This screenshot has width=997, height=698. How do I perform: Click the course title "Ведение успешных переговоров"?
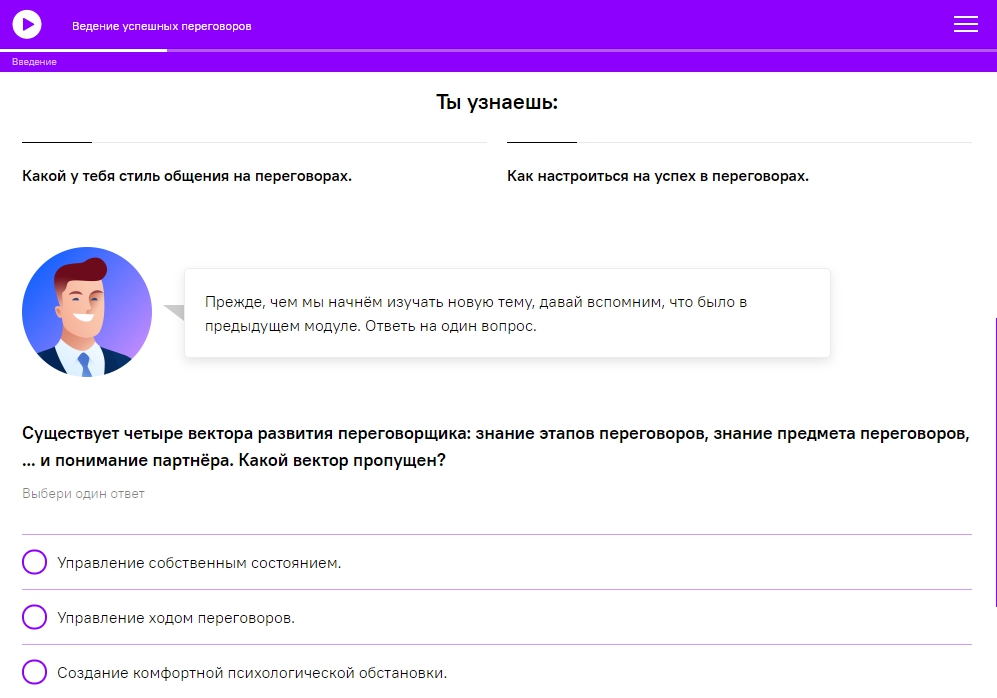pos(161,26)
